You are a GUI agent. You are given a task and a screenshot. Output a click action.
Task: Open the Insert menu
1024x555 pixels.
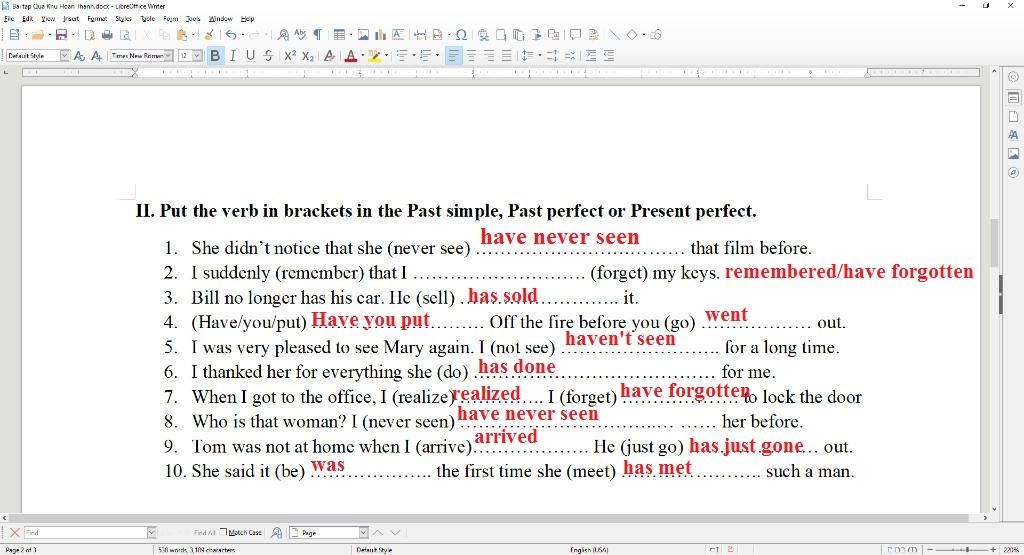pyautogui.click(x=71, y=19)
